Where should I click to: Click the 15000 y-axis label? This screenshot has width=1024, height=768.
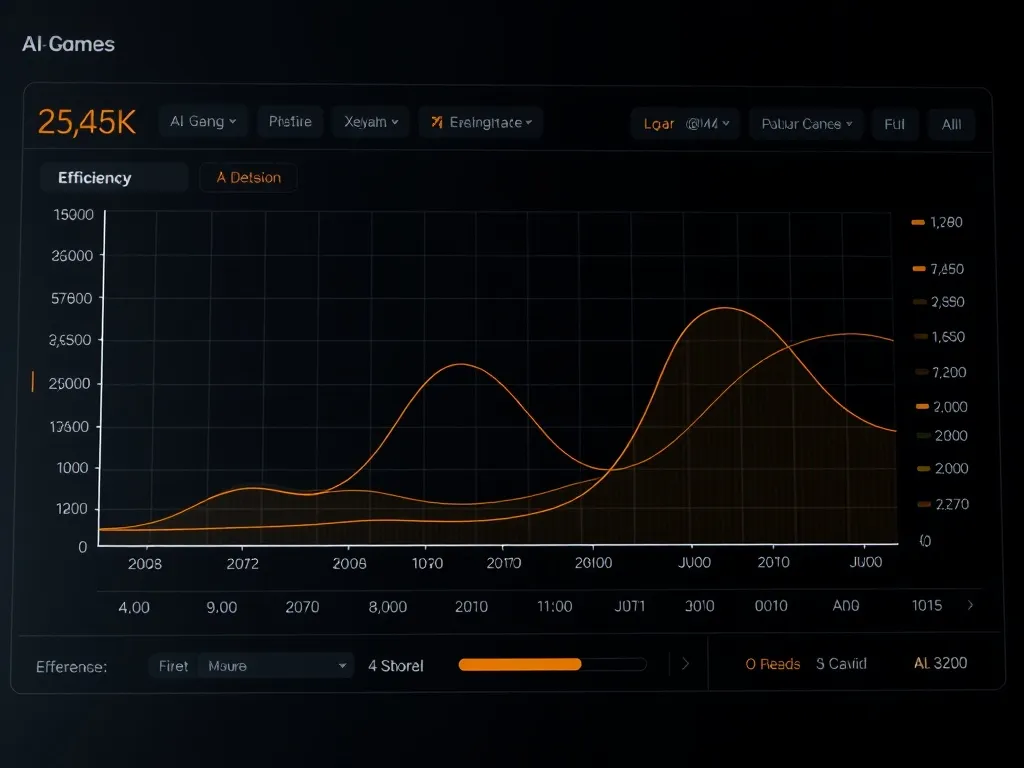tap(73, 215)
